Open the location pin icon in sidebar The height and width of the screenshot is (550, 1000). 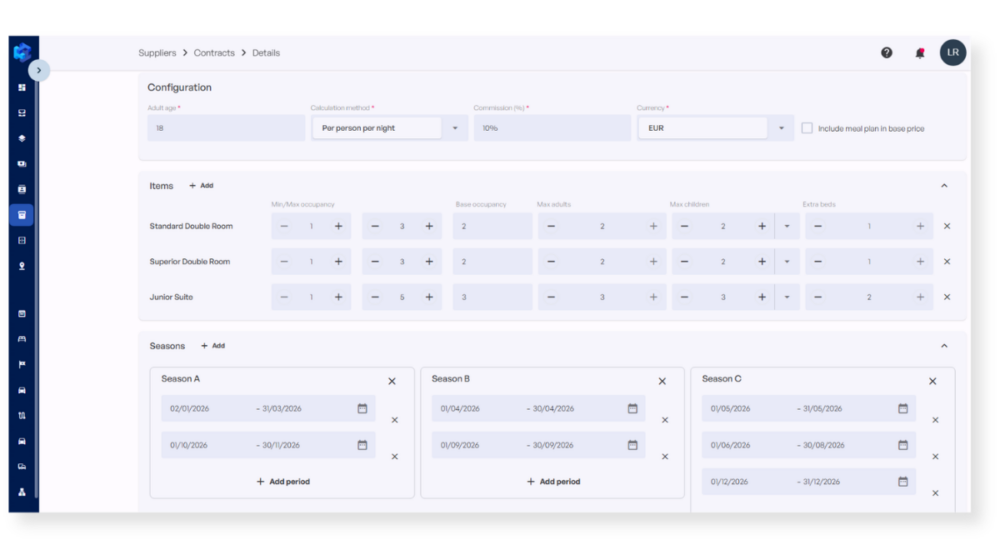[x=22, y=266]
